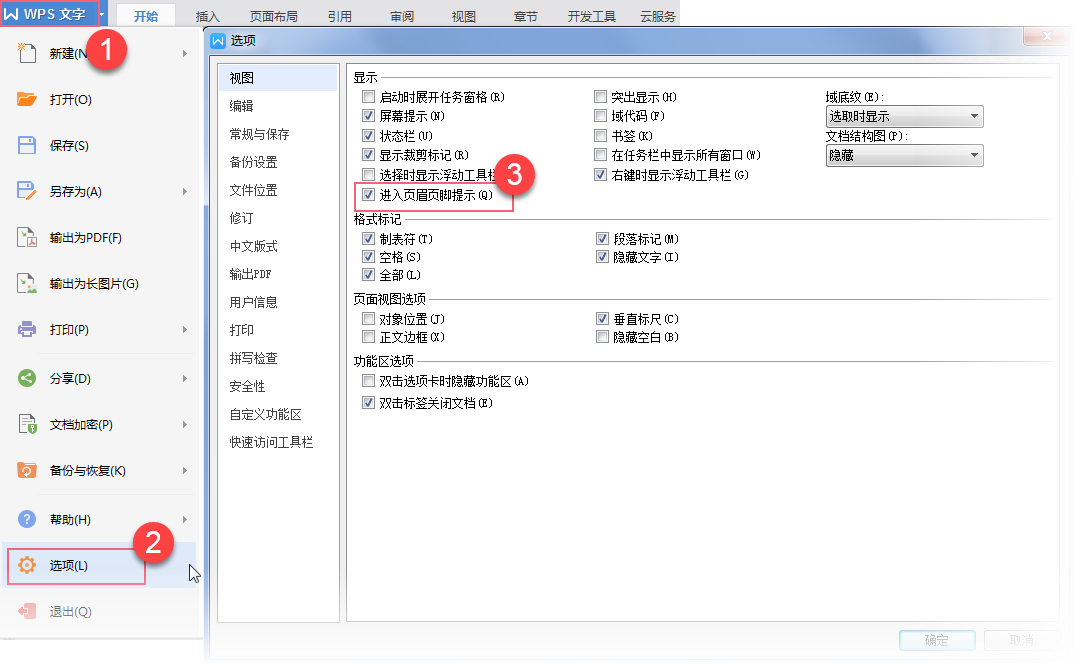Open the 域底纹 dropdown
1076x665 pixels.
904,117
